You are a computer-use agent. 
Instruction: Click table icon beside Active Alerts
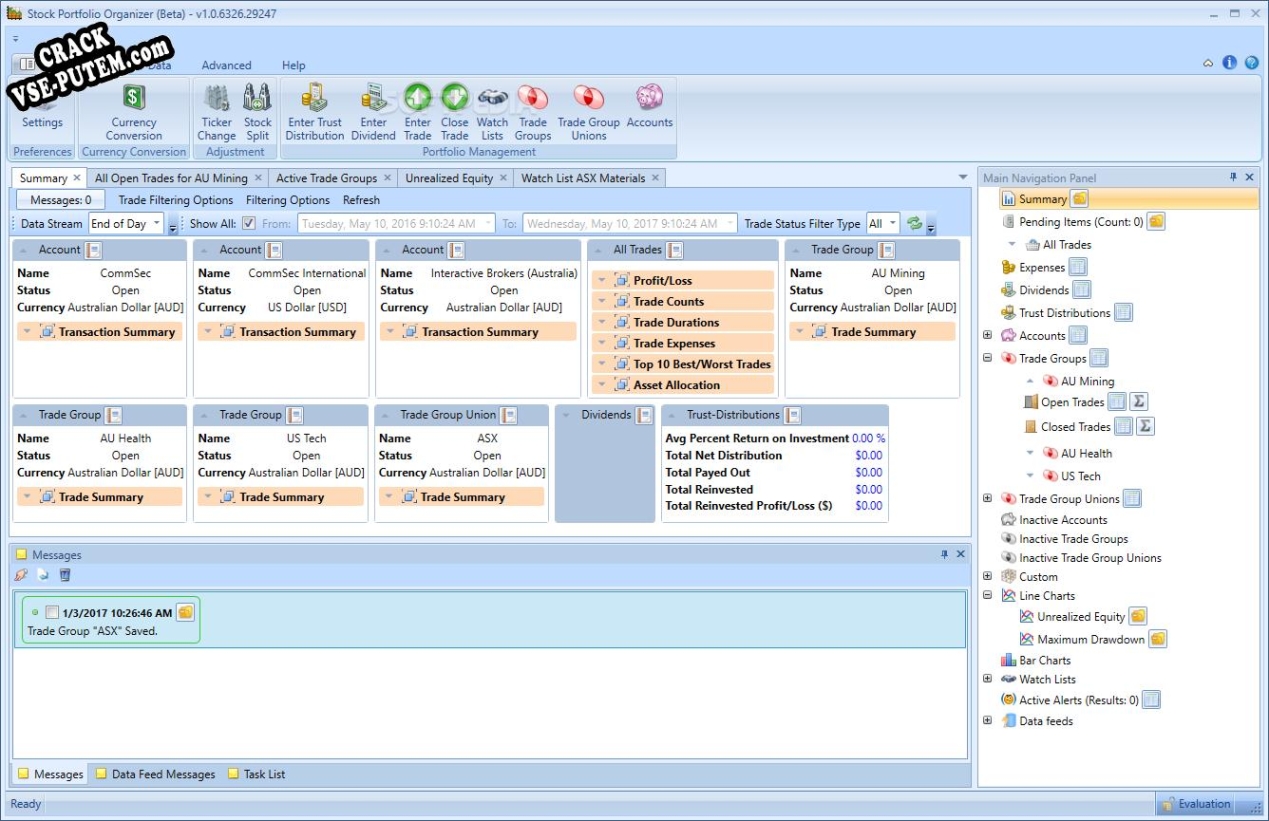(1152, 700)
